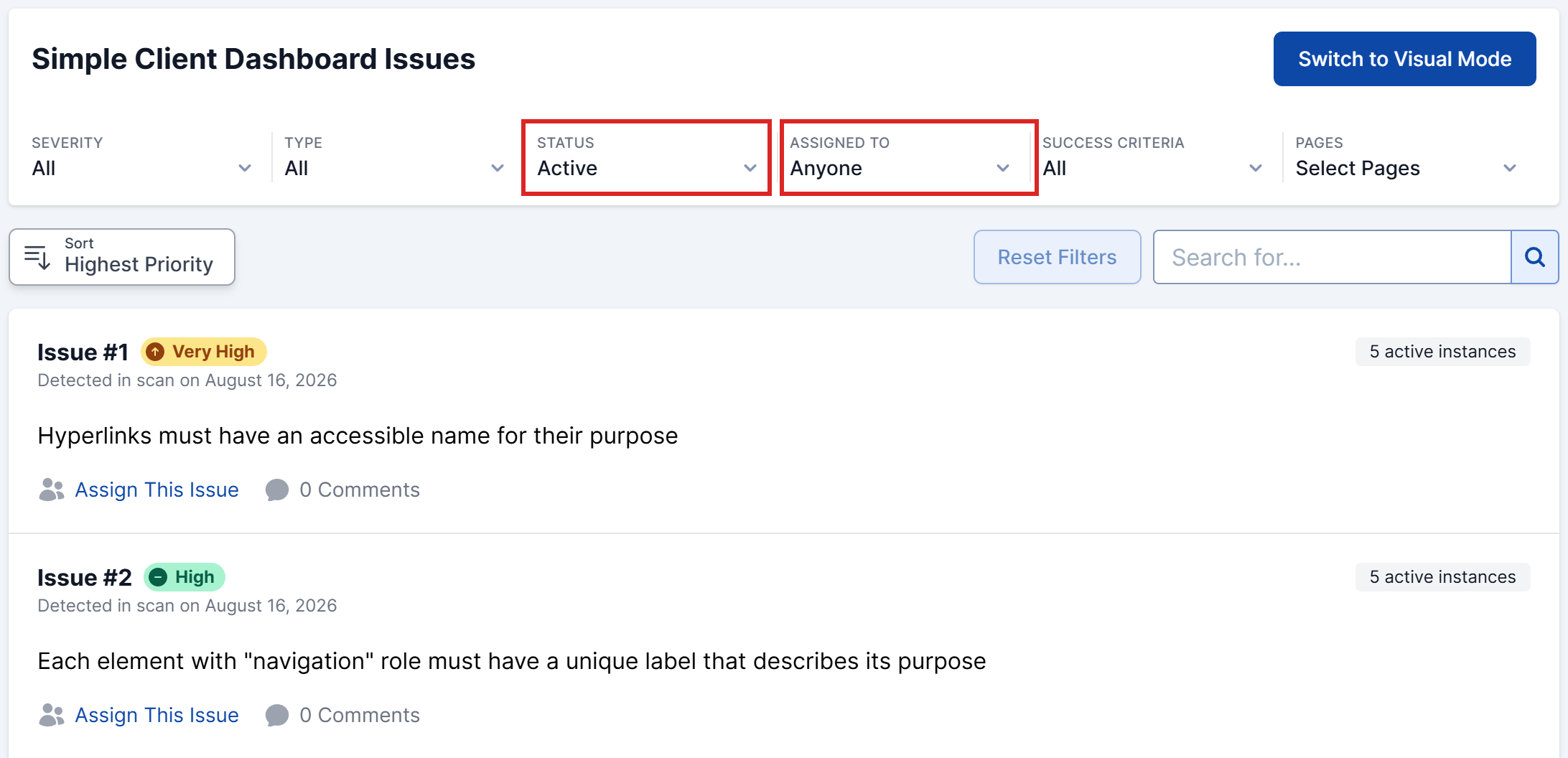Screen dimensions: 1568x758
Task: Click Issue #2's detected scan date
Action: point(187,606)
